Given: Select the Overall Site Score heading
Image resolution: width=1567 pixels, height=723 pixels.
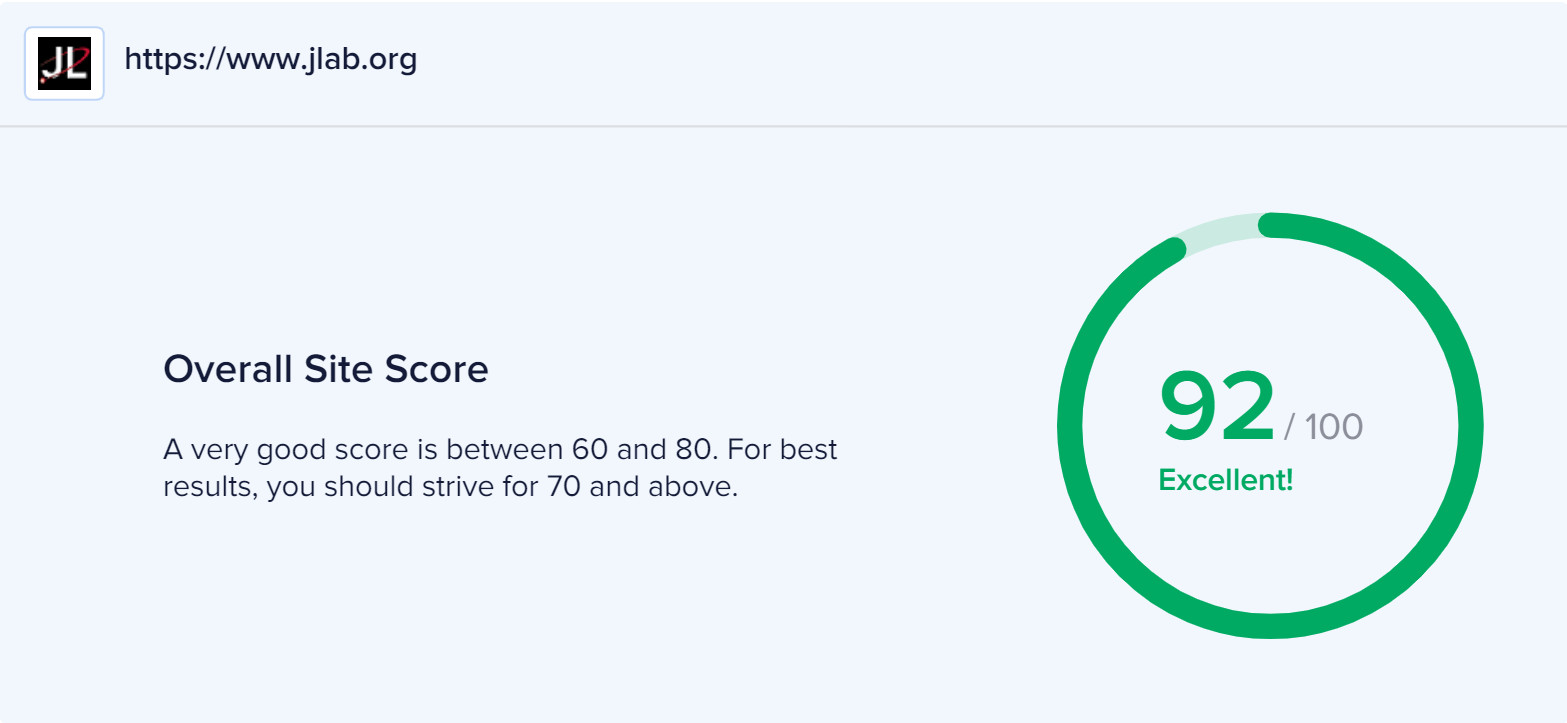Looking at the screenshot, I should [x=326, y=369].
